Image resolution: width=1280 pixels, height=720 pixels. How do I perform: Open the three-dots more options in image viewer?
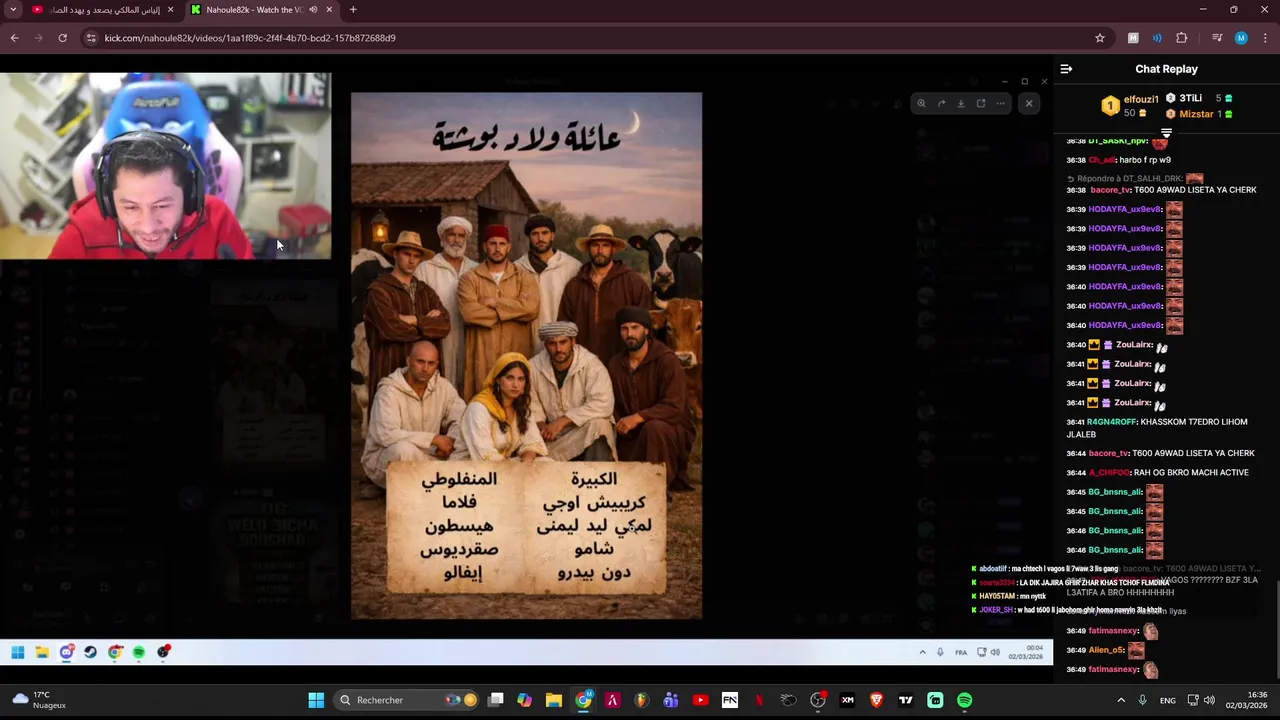pos(1000,103)
